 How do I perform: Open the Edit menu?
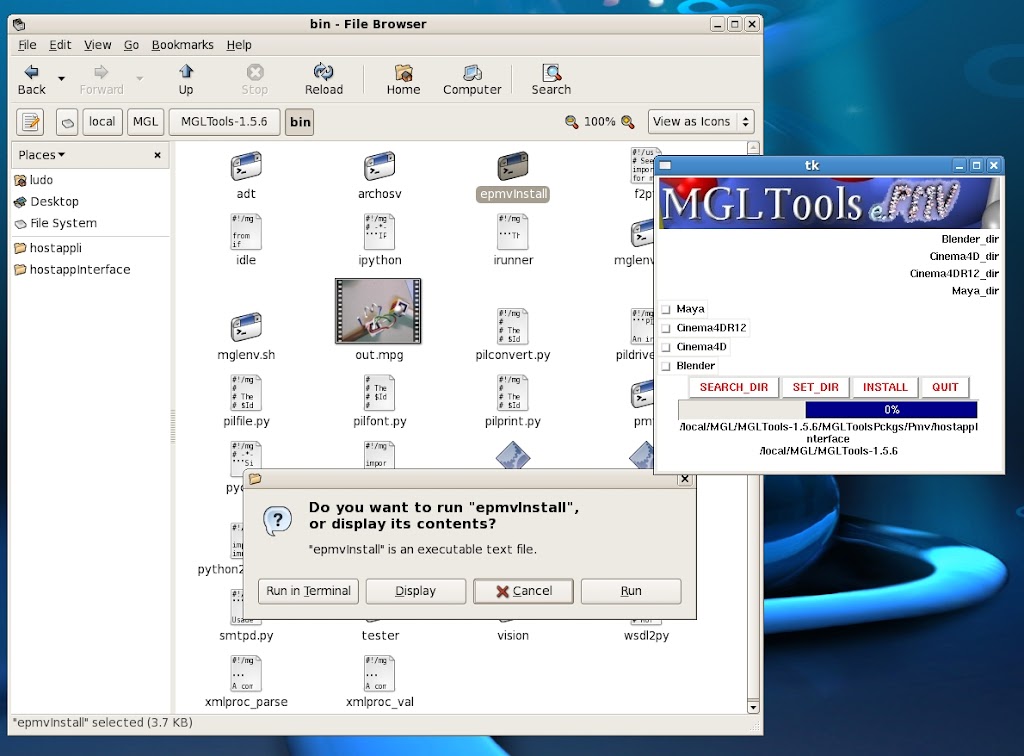[60, 45]
